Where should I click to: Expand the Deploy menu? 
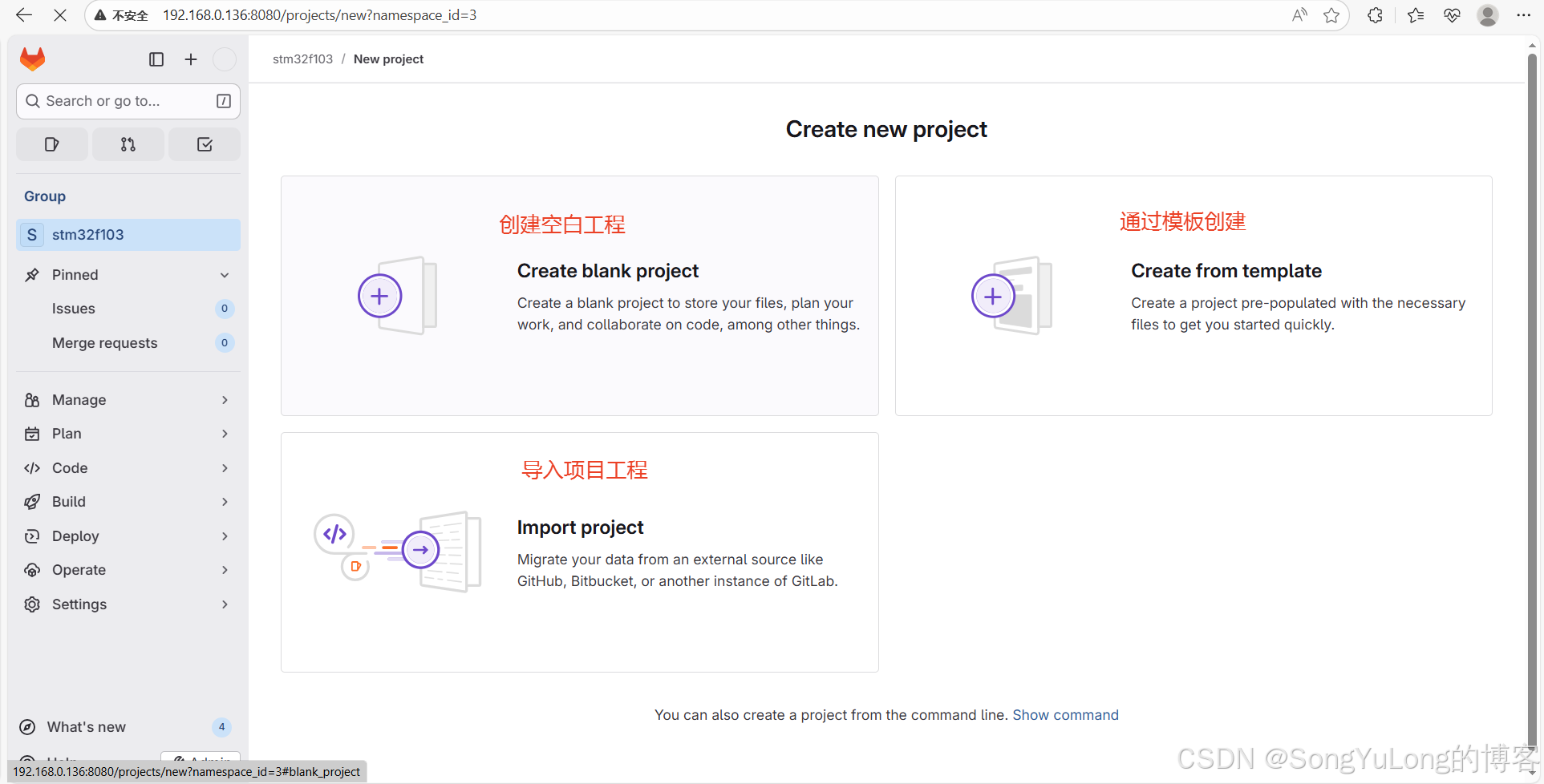click(128, 536)
